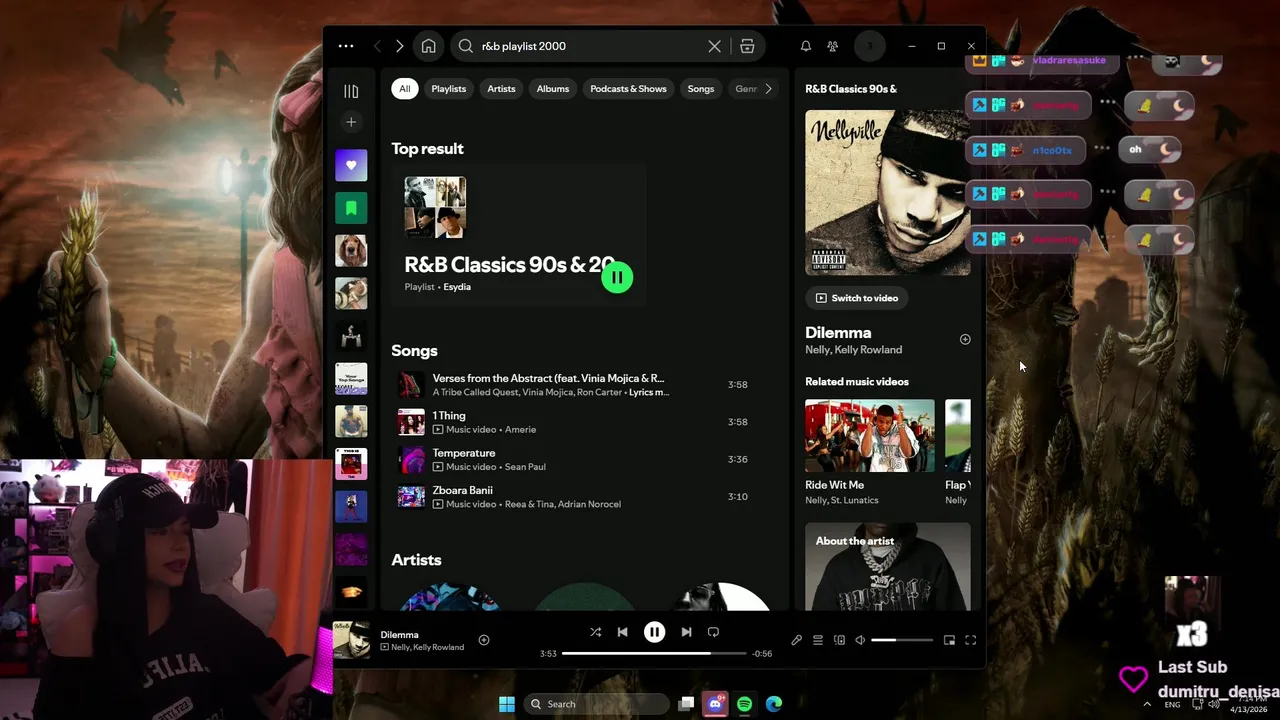This screenshot has width=1280, height=720.
Task: Open the Temperature song title
Action: tap(464, 453)
